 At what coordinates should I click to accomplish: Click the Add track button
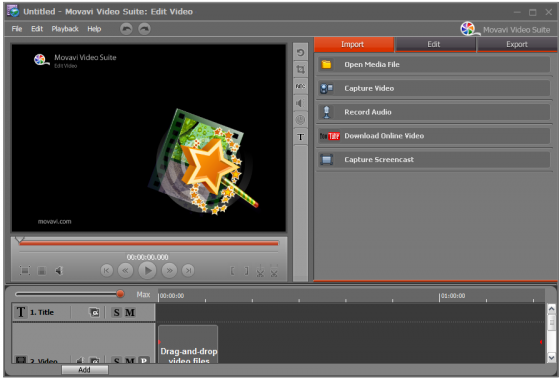pyautogui.click(x=85, y=370)
